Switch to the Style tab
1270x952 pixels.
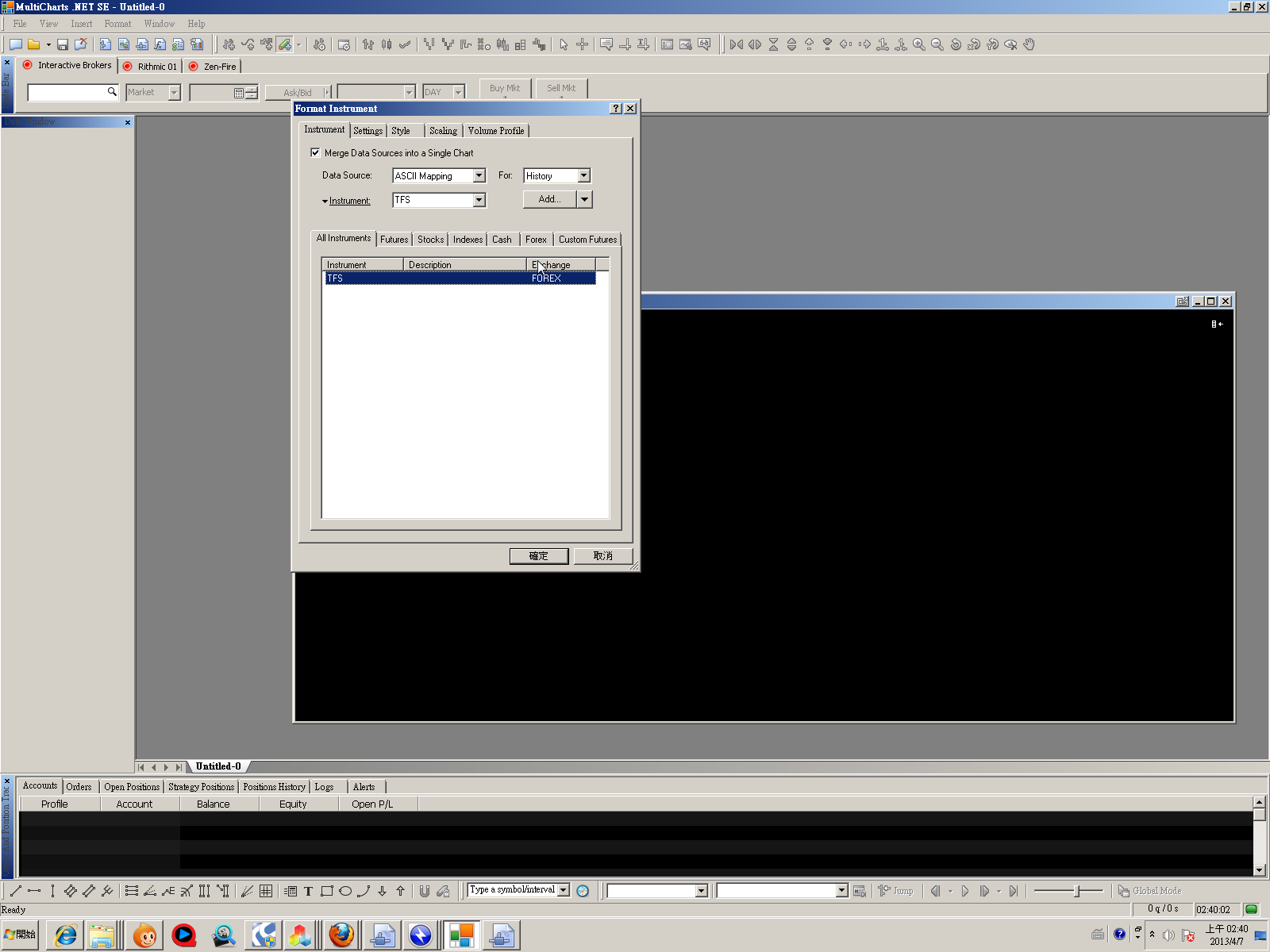(x=401, y=131)
